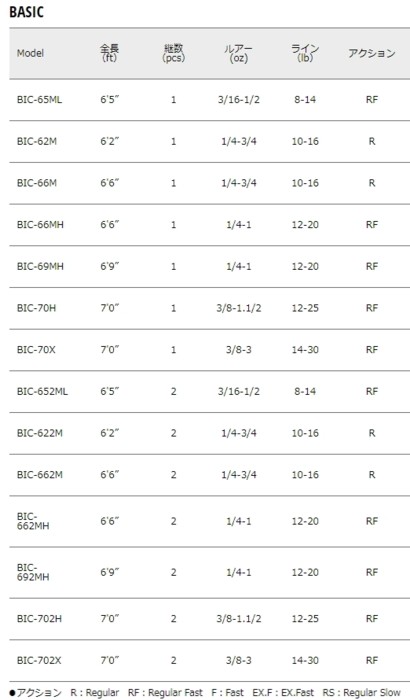Image resolution: width=410 pixels, height=700 pixels.
Task: Select the BIC-702X model name
Action: tap(39, 660)
